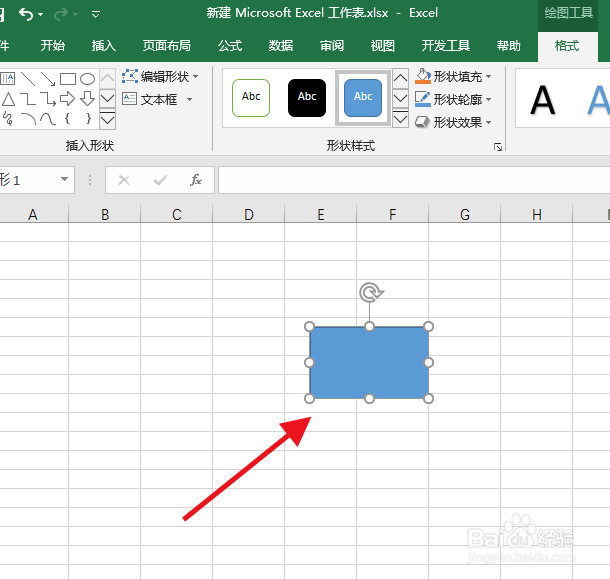Image resolution: width=610 pixels, height=579 pixels.
Task: Select column E header
Action: click(321, 214)
